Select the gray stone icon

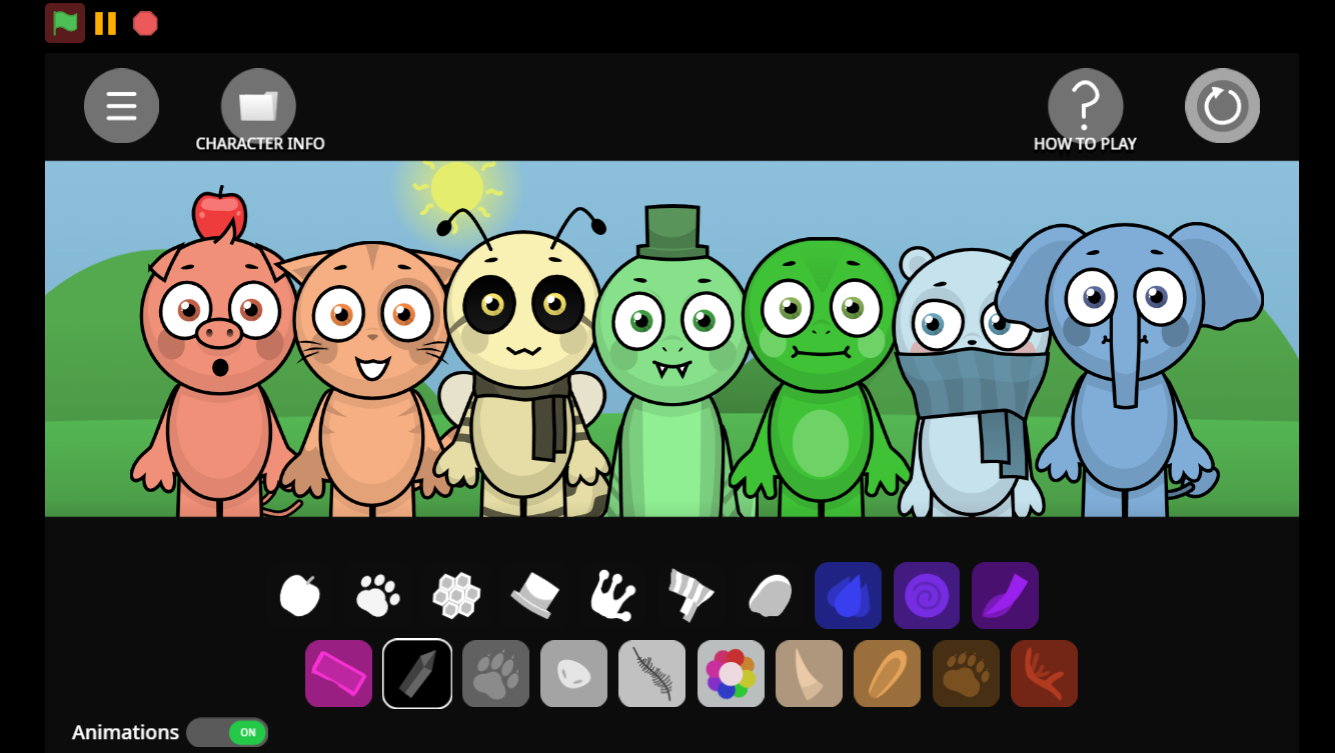(574, 674)
